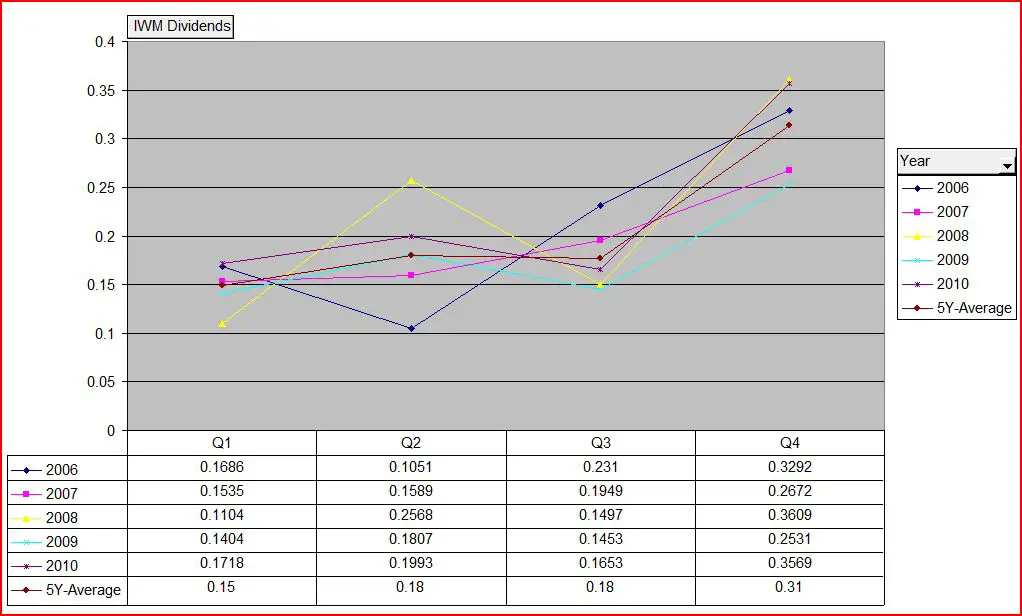This screenshot has height=616, width=1022.
Task: Select the 2006 legend entry beside the chart
Action: [x=936, y=188]
